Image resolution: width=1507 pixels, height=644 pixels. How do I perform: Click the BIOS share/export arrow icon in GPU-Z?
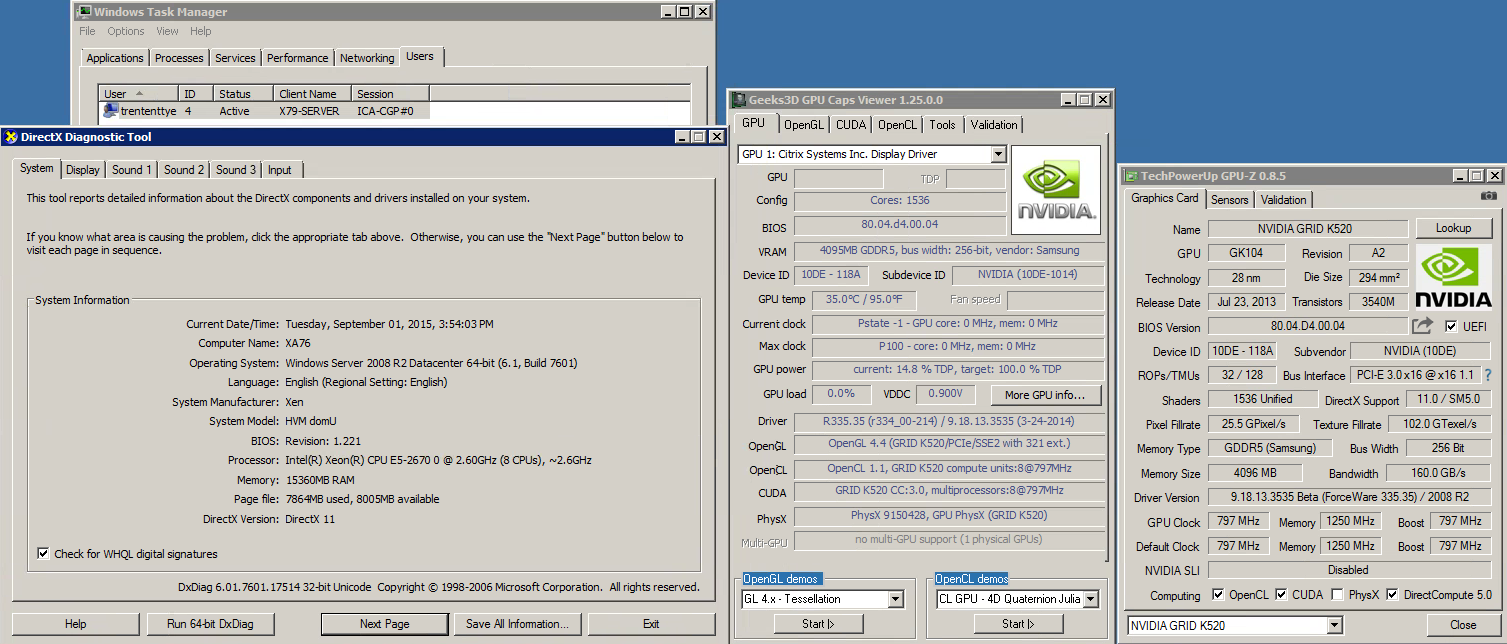[x=1422, y=326]
